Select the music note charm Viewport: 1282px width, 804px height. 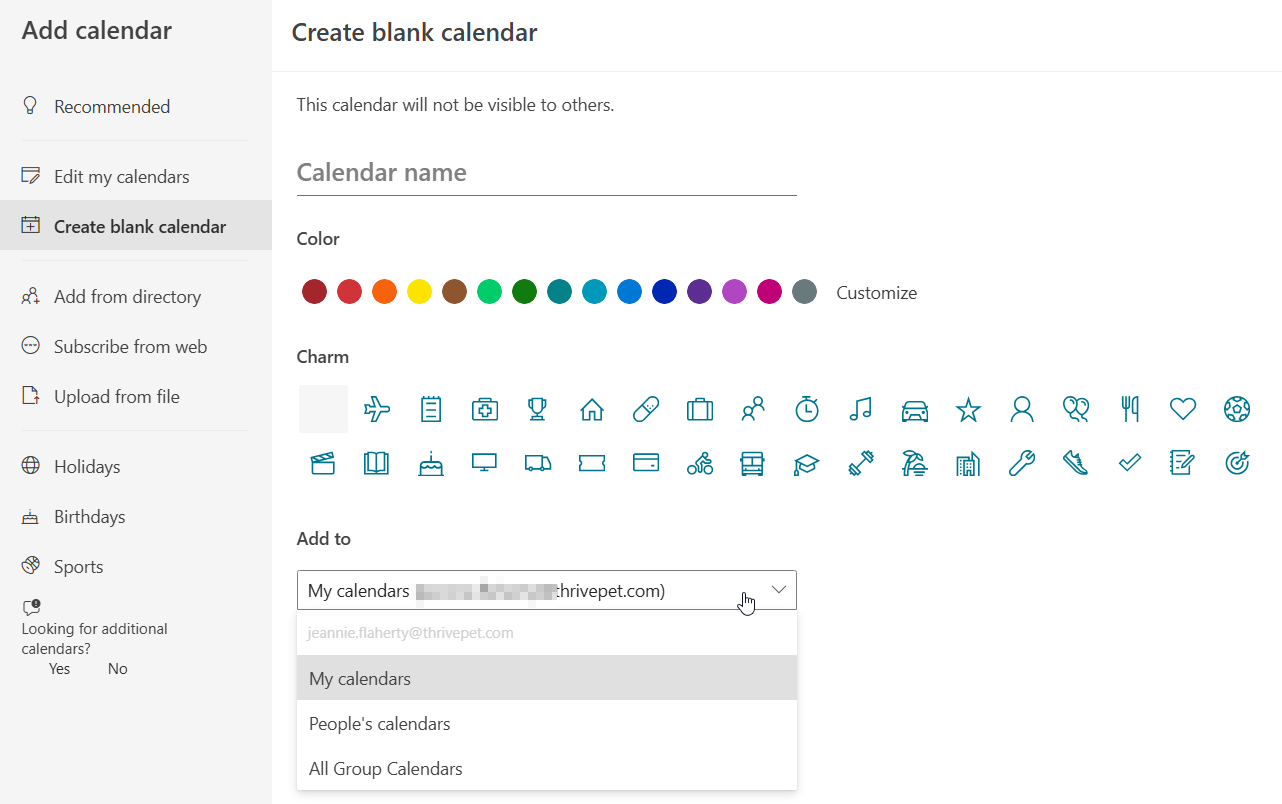click(x=860, y=409)
